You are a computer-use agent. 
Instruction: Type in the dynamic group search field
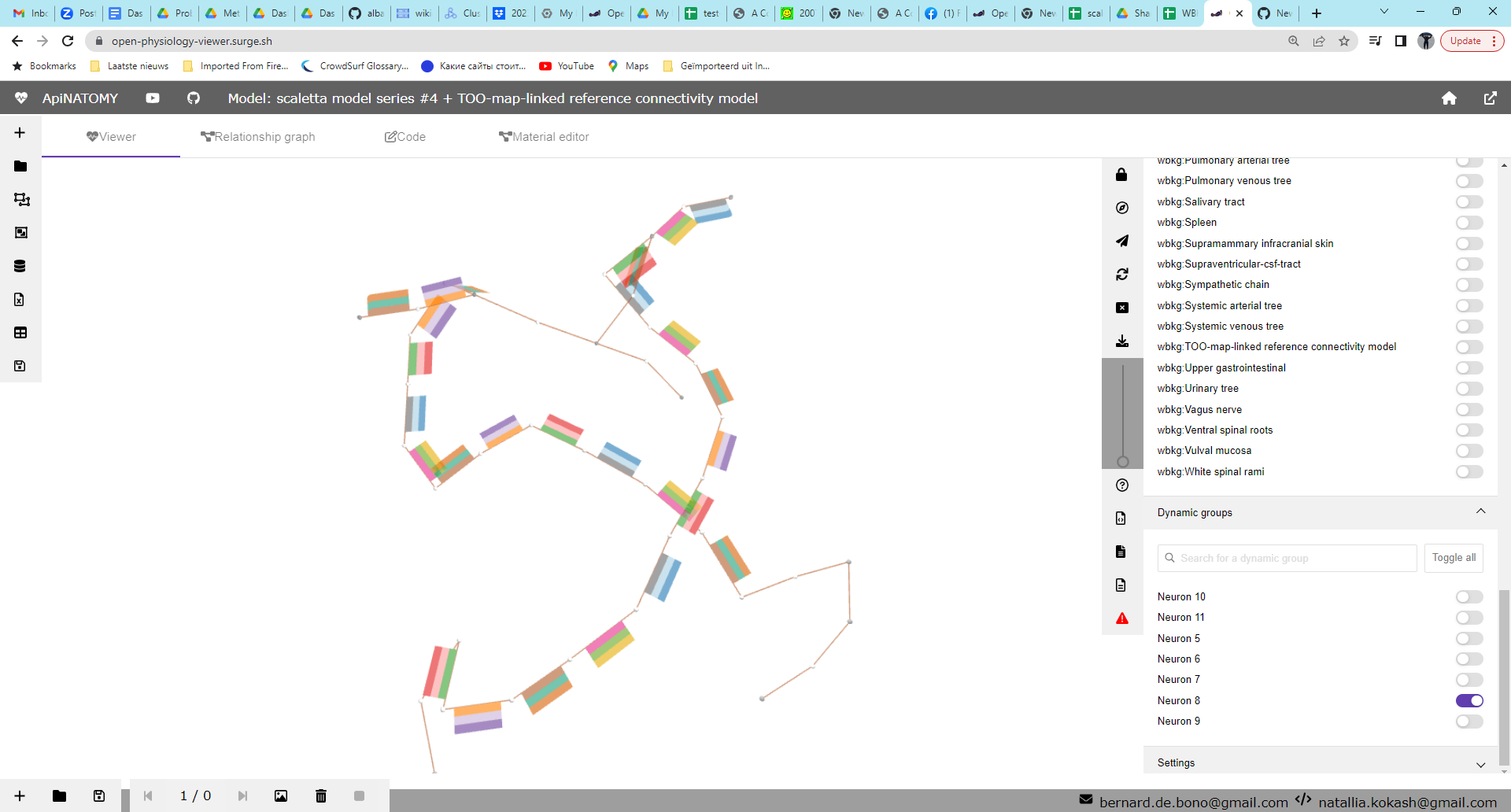point(1286,558)
